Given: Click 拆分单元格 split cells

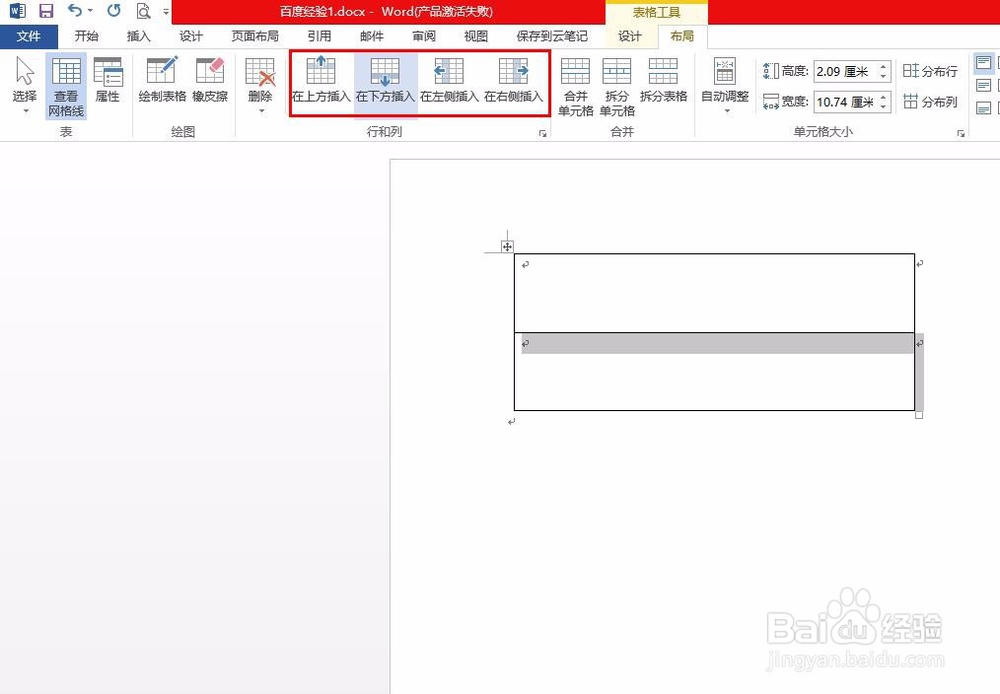Looking at the screenshot, I should [x=617, y=86].
